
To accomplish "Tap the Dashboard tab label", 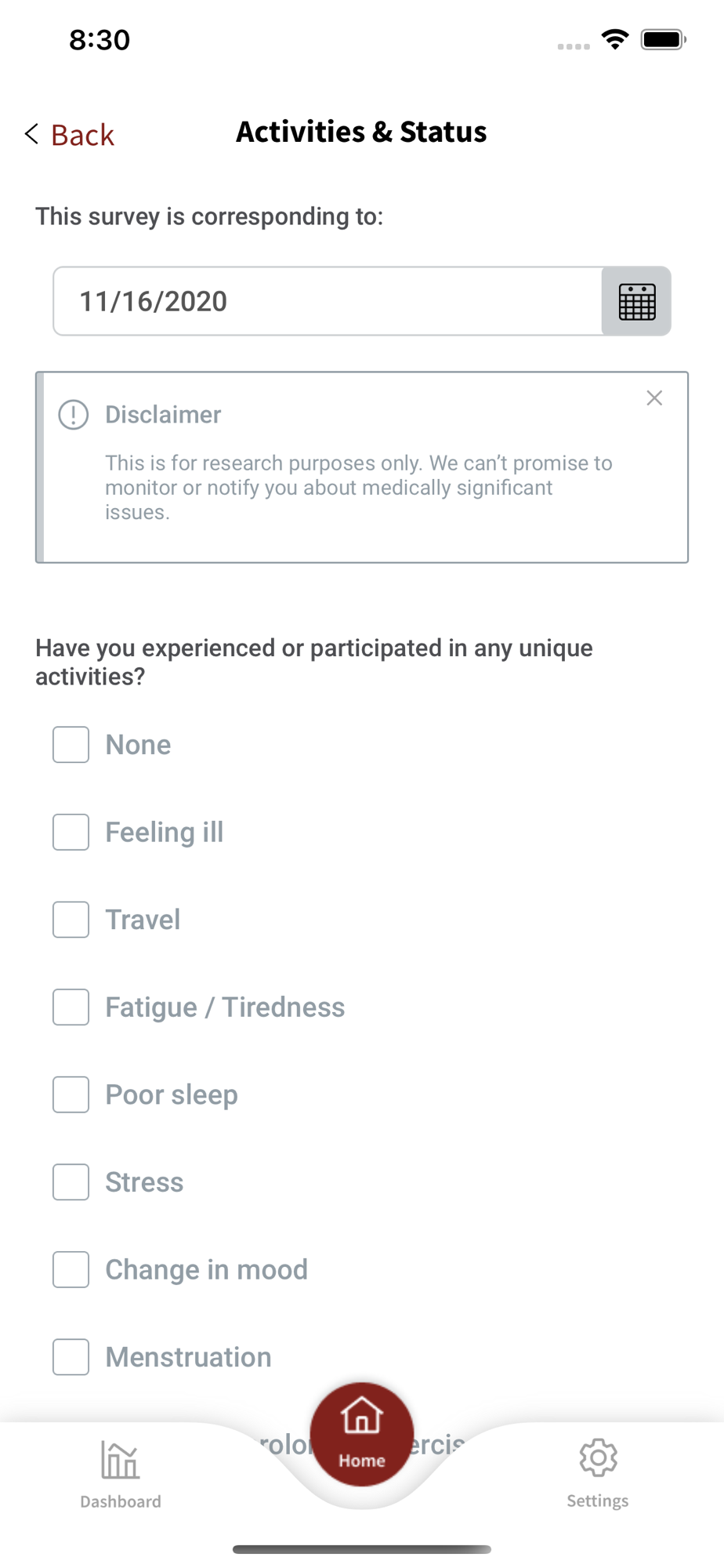I will click(x=121, y=1501).
